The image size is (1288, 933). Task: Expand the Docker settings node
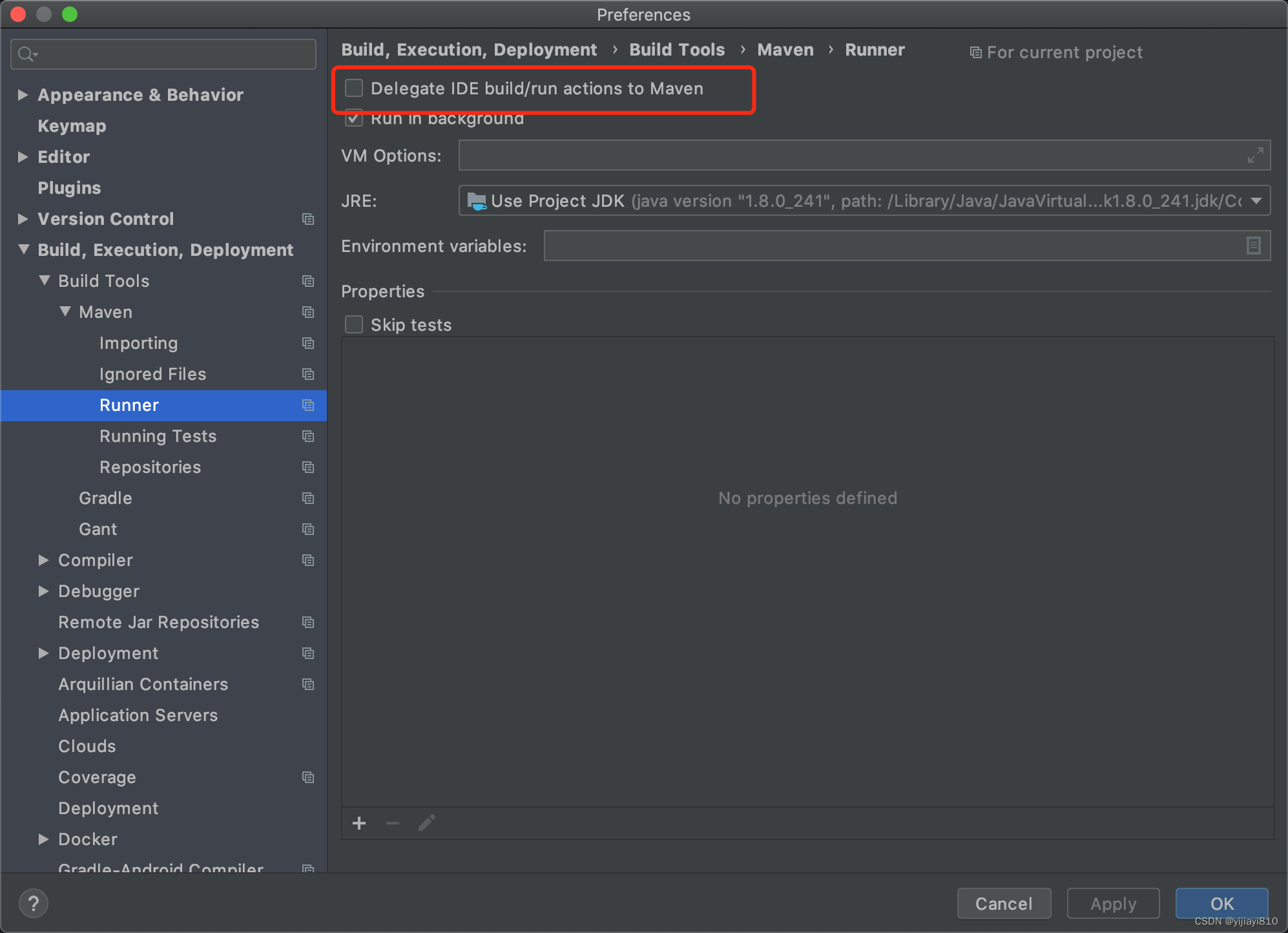(x=43, y=839)
